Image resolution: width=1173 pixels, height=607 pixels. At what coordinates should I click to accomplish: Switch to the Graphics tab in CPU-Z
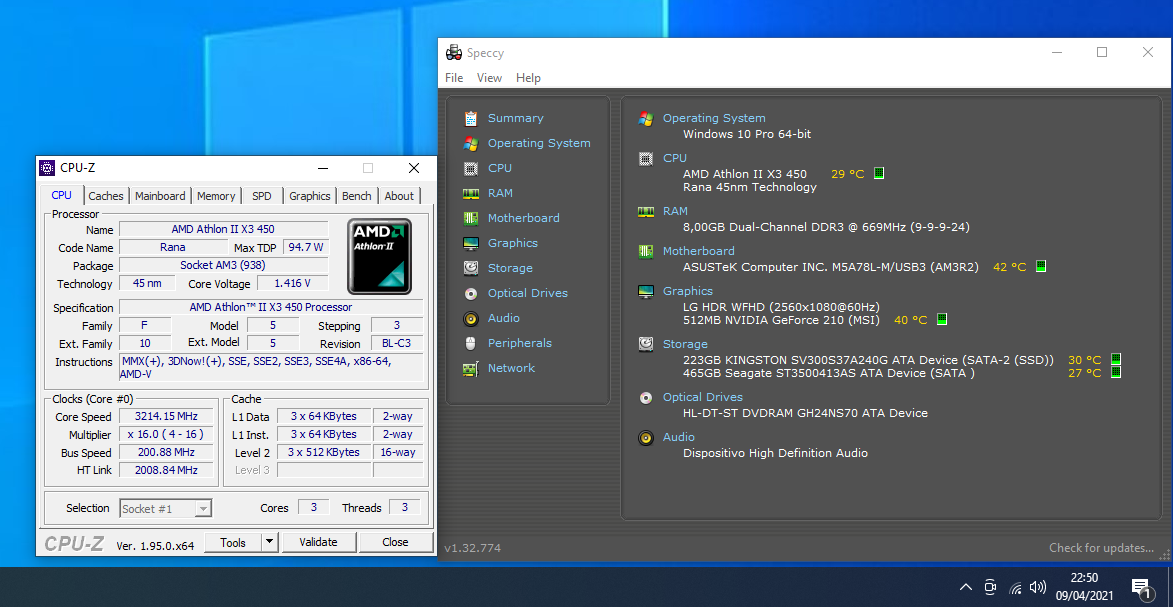[310, 195]
